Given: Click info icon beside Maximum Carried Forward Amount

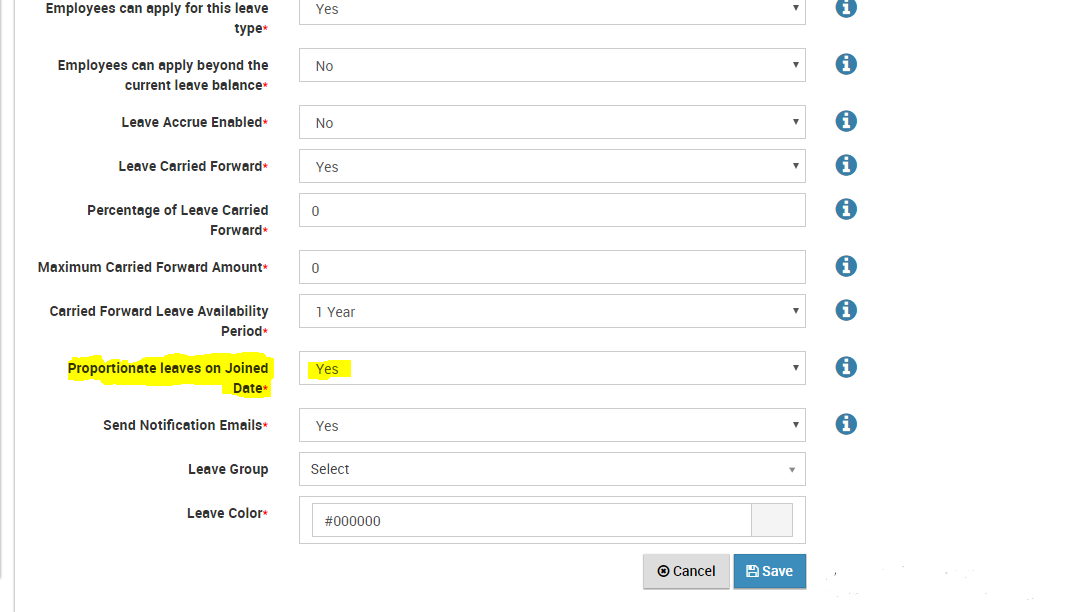Looking at the screenshot, I should 846,266.
